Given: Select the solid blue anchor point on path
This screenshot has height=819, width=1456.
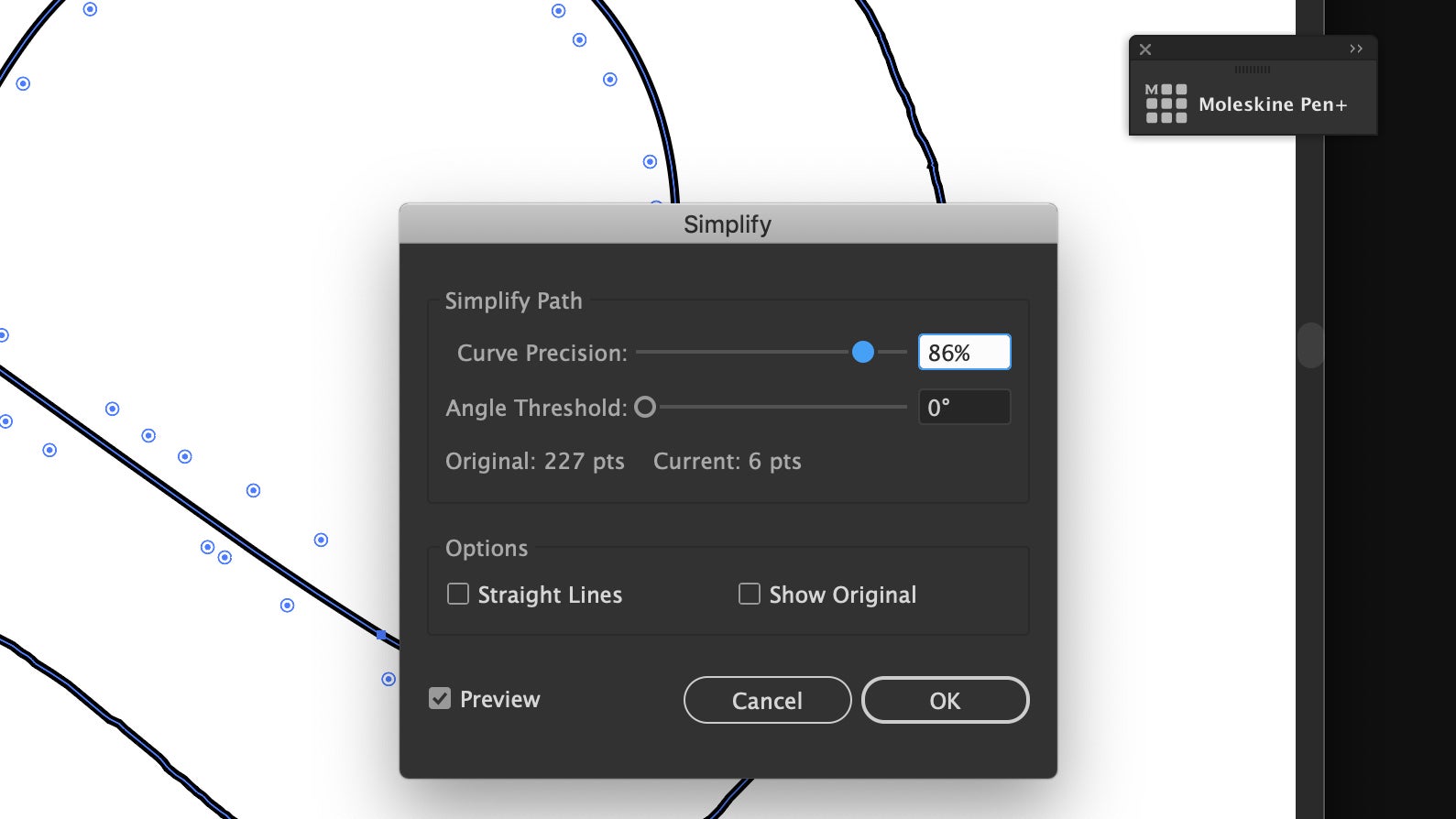Looking at the screenshot, I should 381,634.
